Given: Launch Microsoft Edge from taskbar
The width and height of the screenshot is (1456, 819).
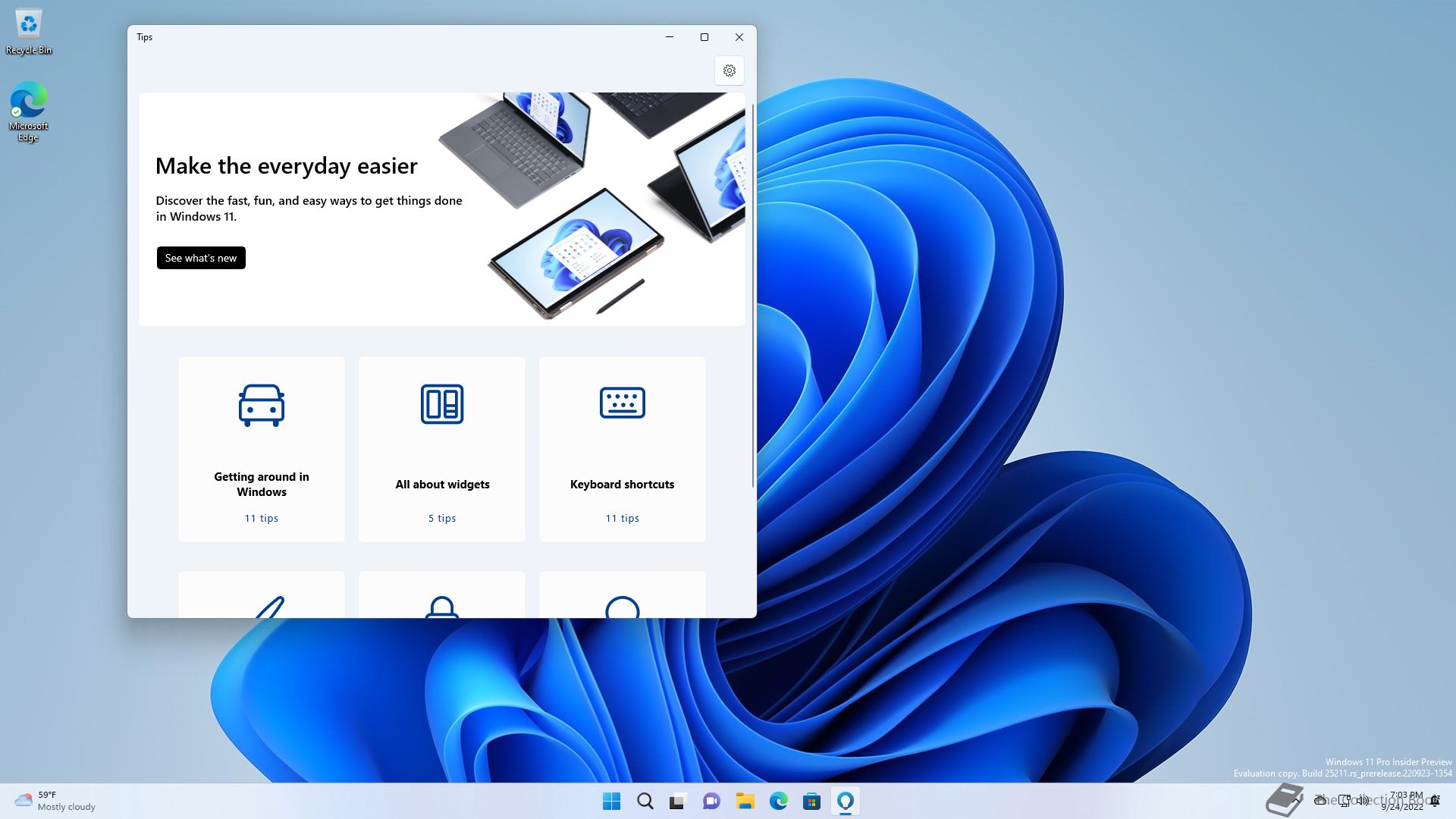Looking at the screenshot, I should click(x=778, y=801).
